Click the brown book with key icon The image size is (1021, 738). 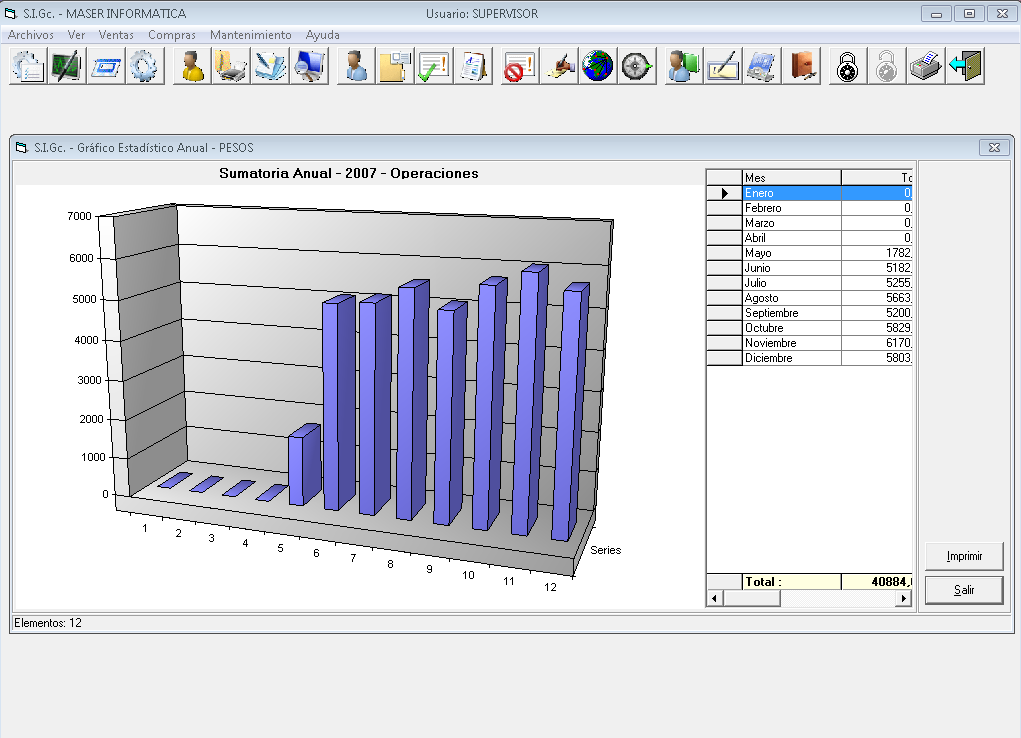(801, 66)
